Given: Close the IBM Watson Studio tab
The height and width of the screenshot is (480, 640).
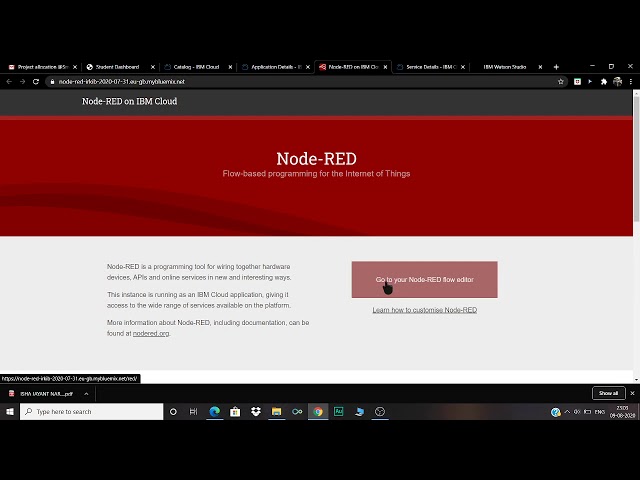Looking at the screenshot, I should 540,67.
